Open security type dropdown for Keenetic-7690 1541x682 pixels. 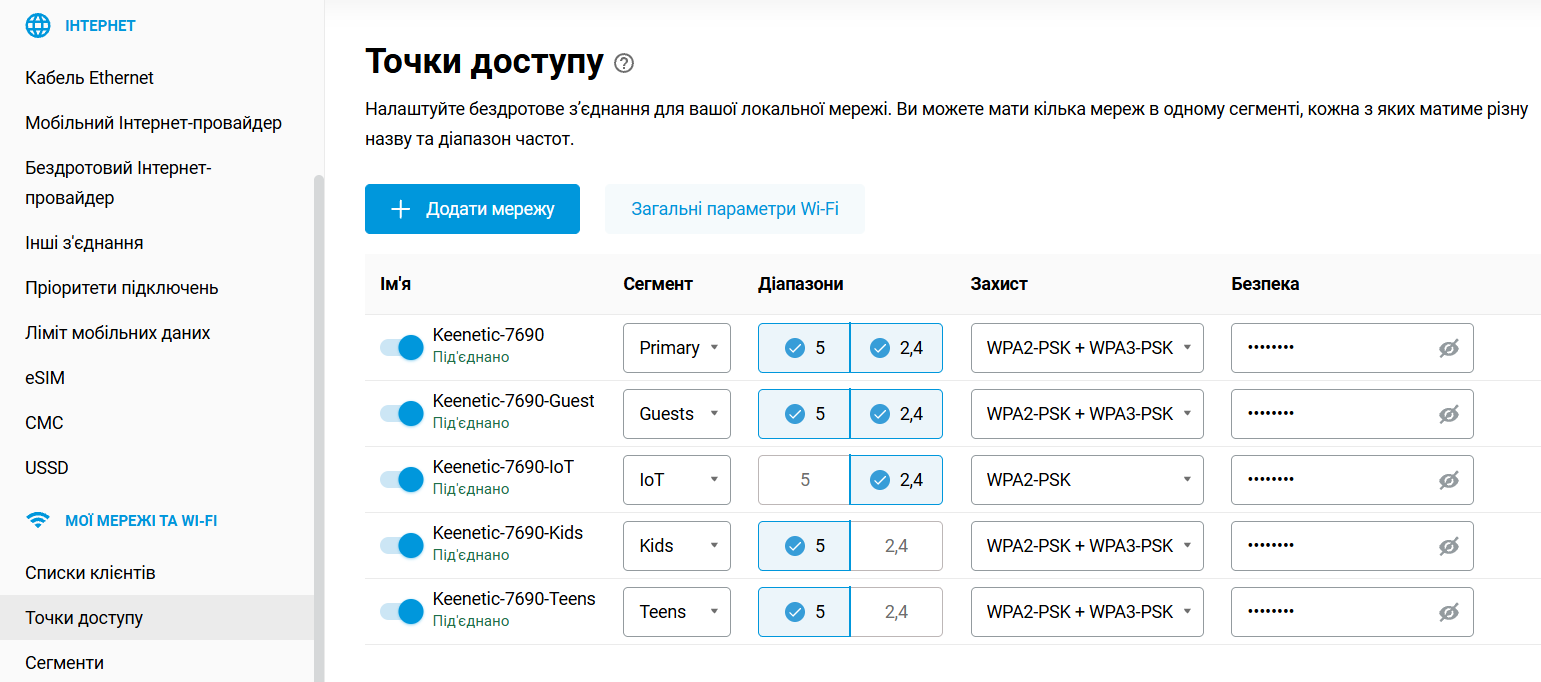click(x=1087, y=348)
